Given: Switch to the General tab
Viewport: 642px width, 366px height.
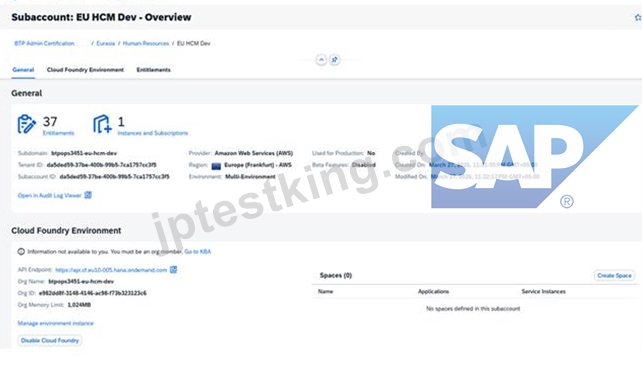Looking at the screenshot, I should tap(23, 70).
